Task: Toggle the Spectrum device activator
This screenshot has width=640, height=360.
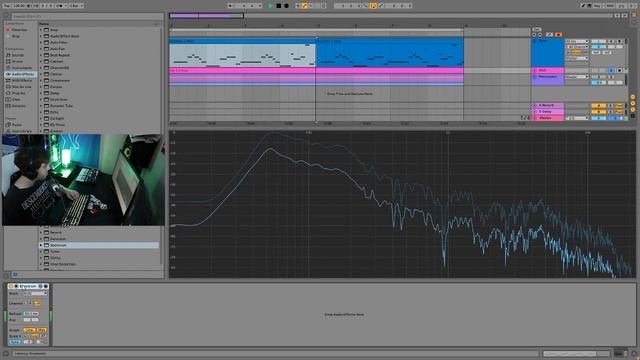Action: [x=11, y=286]
